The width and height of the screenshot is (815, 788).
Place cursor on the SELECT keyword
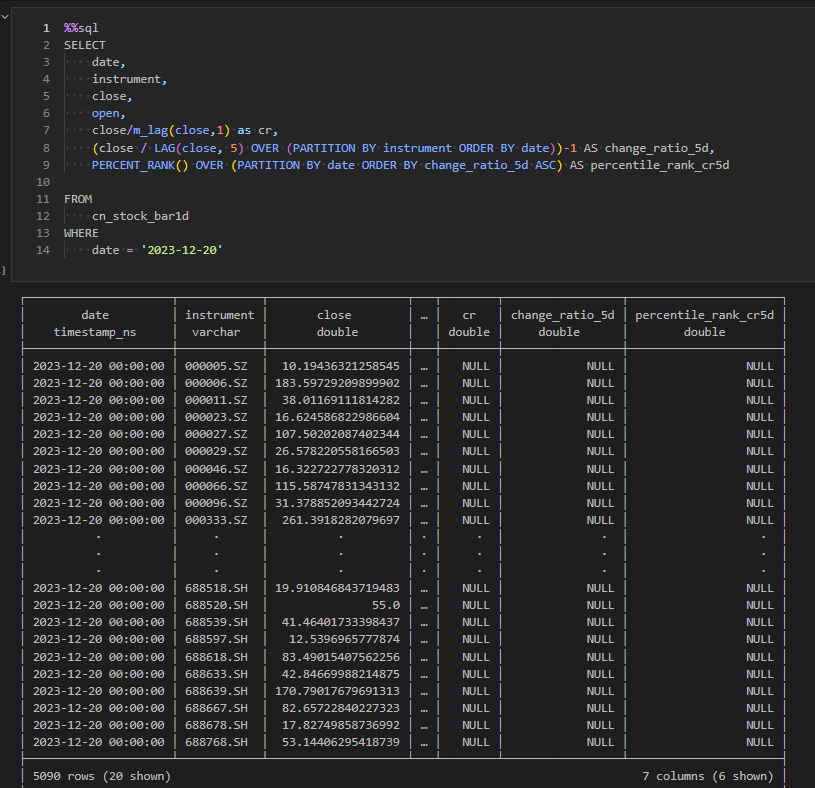[x=84, y=45]
